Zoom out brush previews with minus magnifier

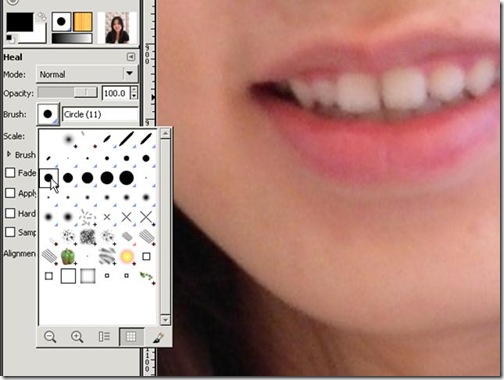point(50,337)
